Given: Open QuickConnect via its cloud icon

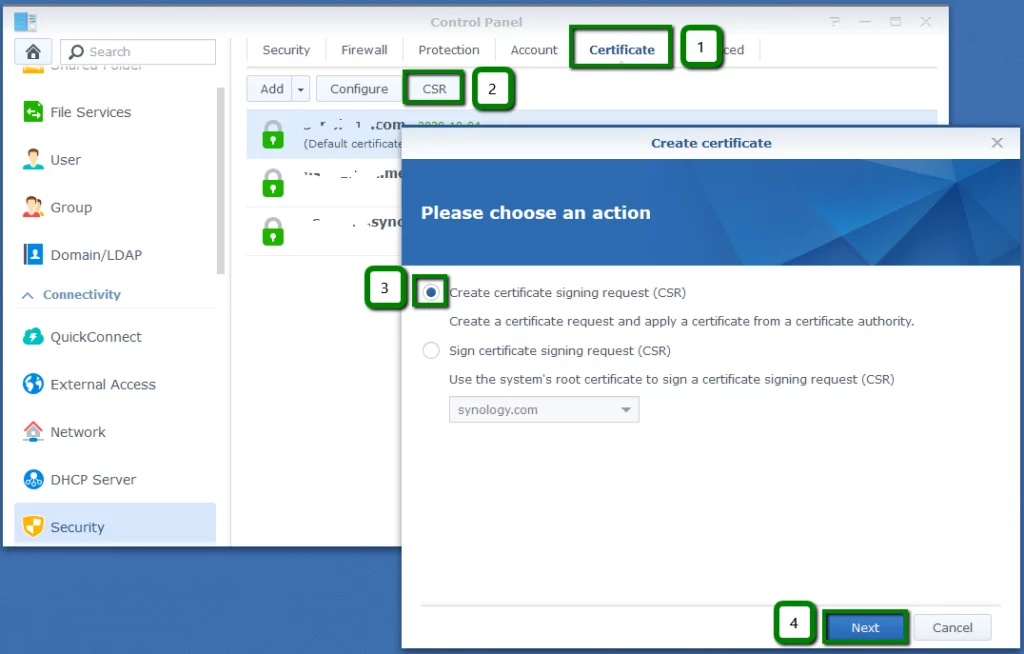Looking at the screenshot, I should click(33, 337).
